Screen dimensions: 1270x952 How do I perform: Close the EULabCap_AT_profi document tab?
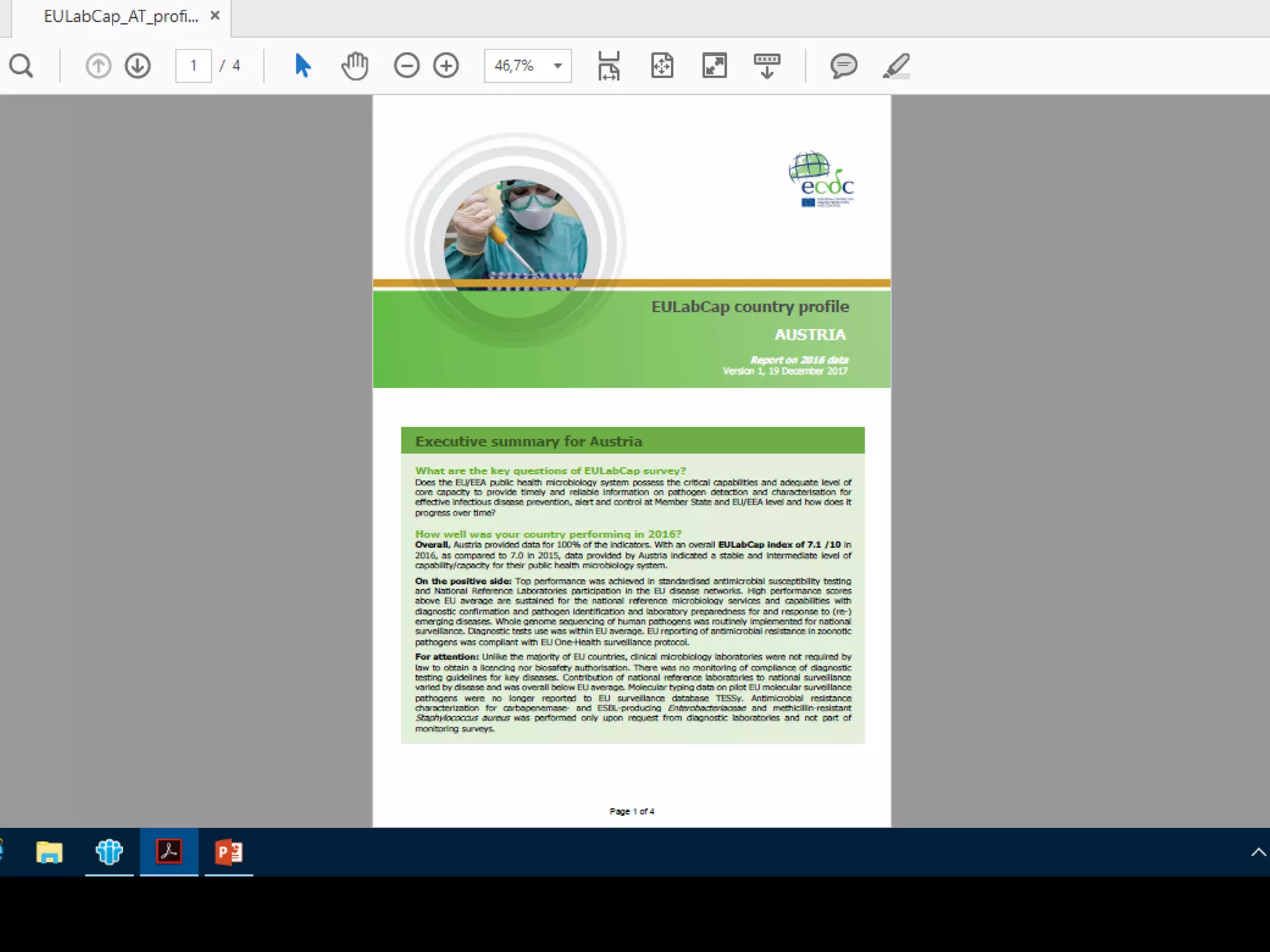tap(215, 16)
